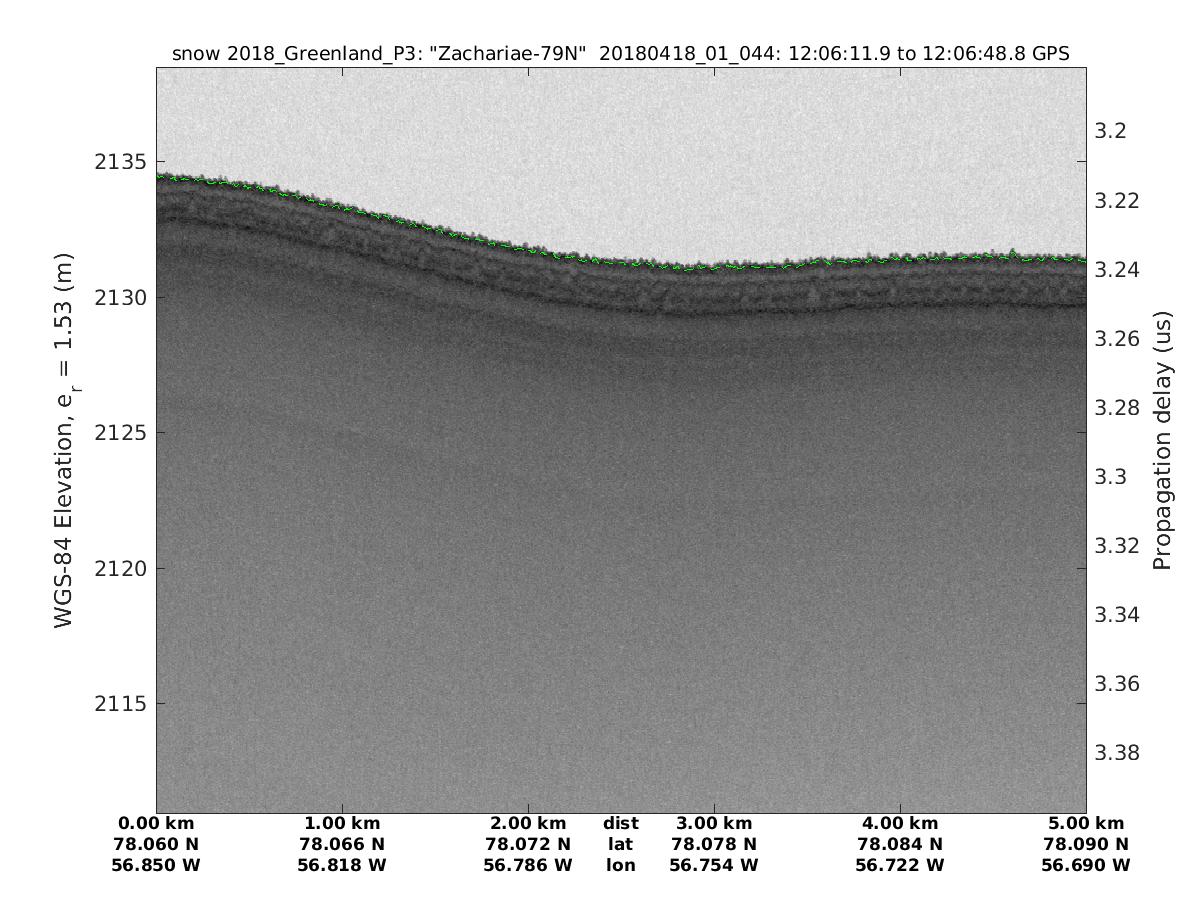This screenshot has height=900, width=1200.
Task: Click the 'dist' axis legend word
Action: [621, 824]
